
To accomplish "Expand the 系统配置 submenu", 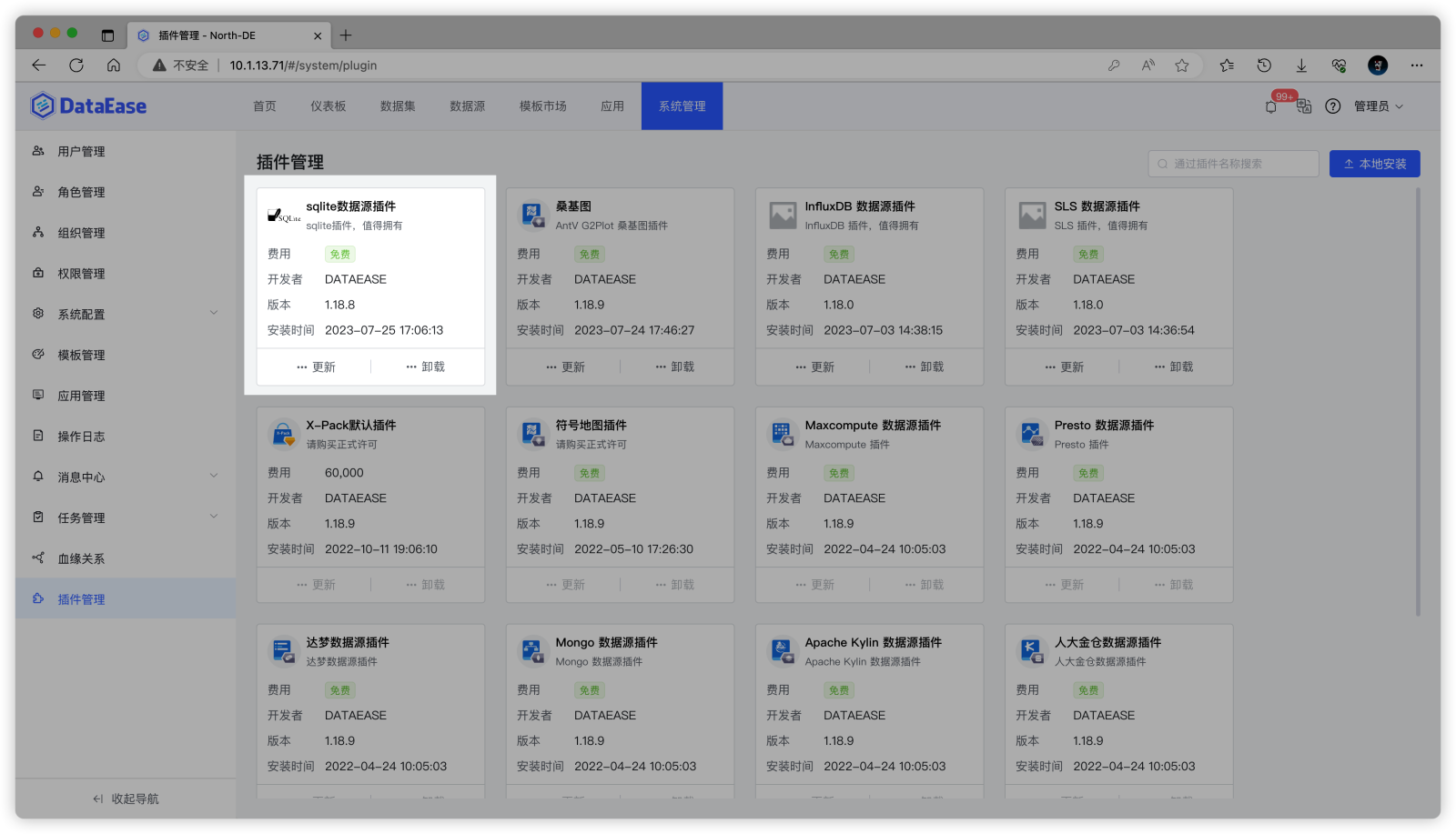I will [x=214, y=313].
